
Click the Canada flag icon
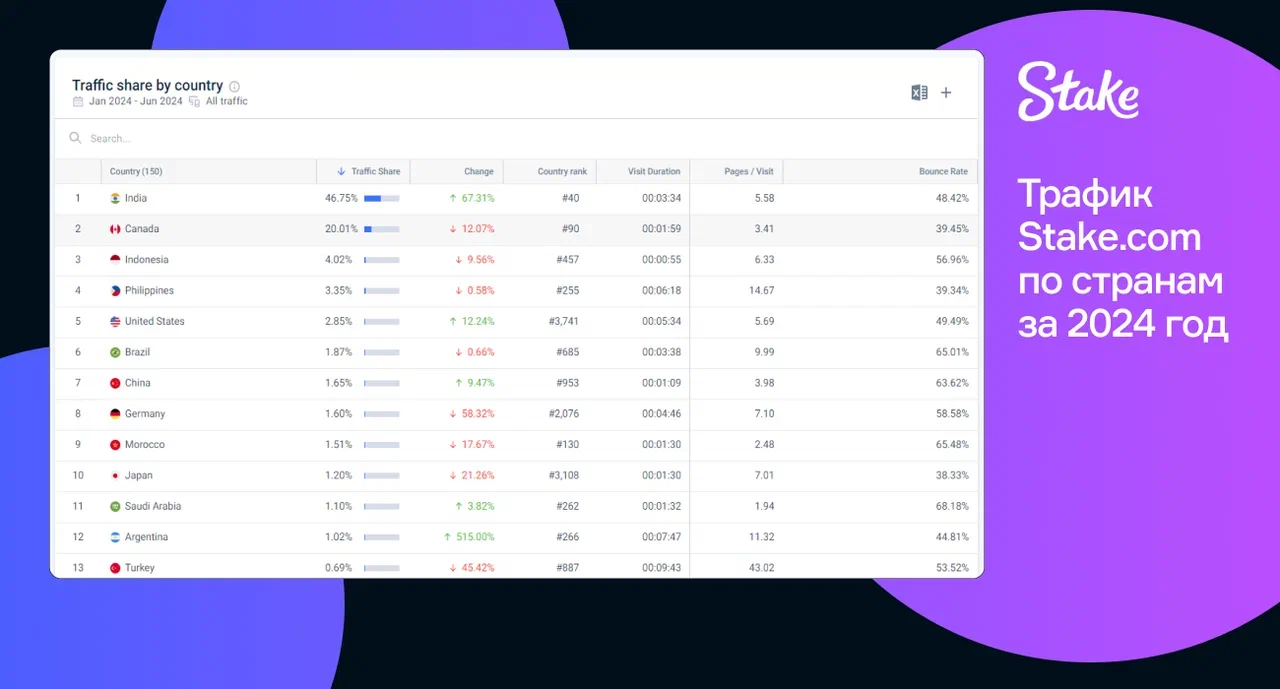pyautogui.click(x=115, y=229)
